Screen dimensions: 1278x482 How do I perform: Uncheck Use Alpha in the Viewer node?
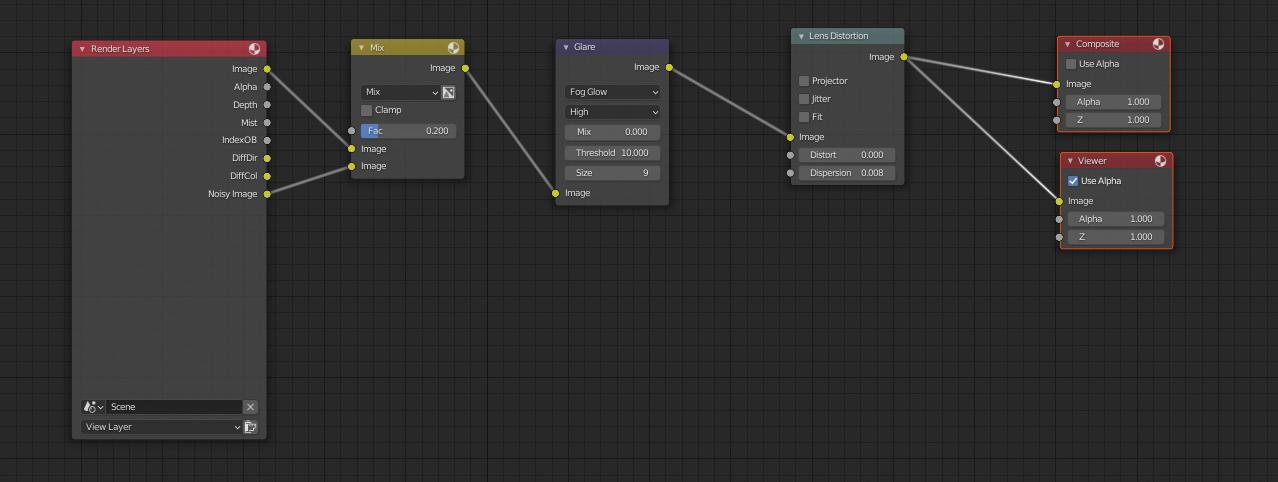click(1073, 181)
